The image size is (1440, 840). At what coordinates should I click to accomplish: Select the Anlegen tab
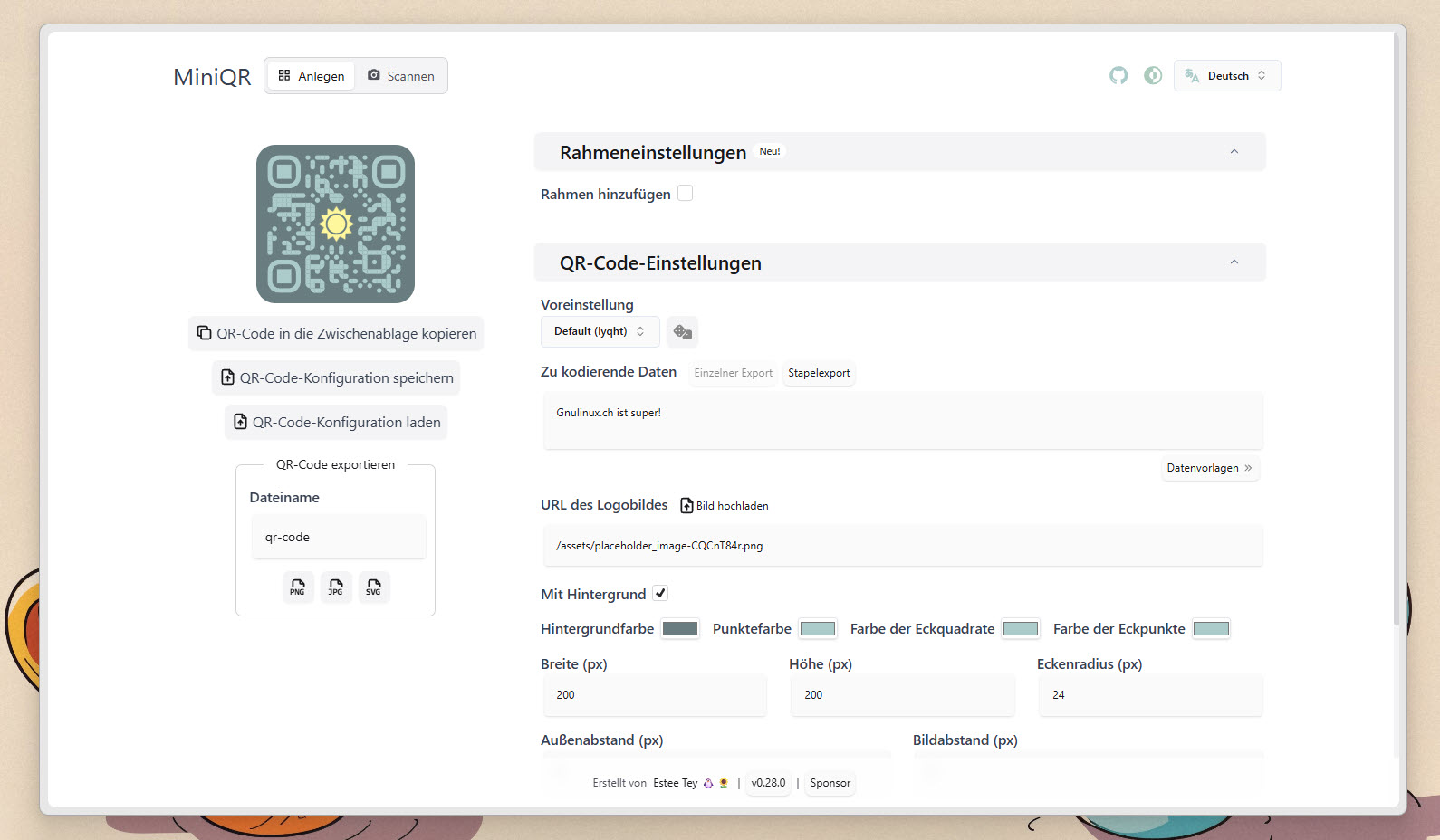[312, 76]
